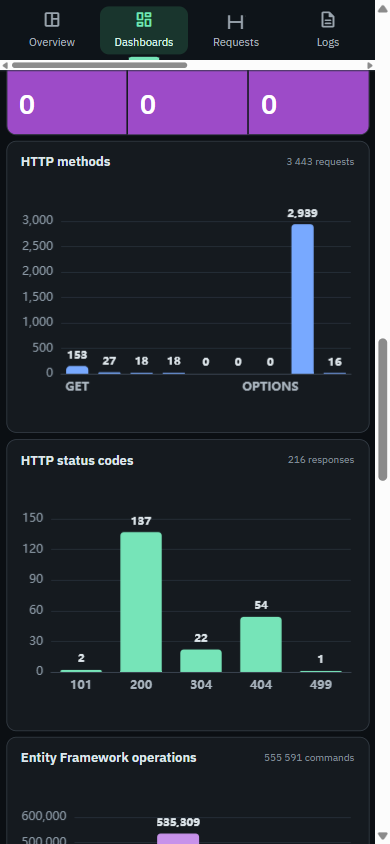The width and height of the screenshot is (390, 844).
Task: Click the '3 443 requests' count
Action: pyautogui.click(x=320, y=161)
